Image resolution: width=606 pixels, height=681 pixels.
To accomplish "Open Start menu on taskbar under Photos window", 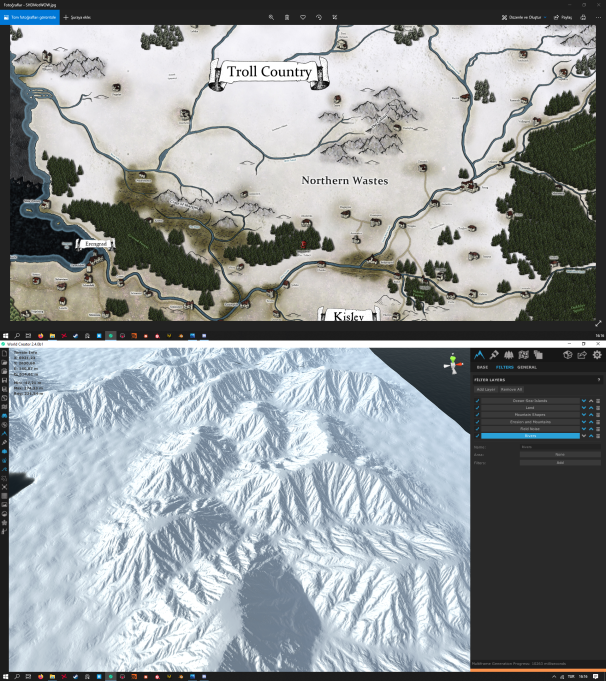I will coord(5,336).
